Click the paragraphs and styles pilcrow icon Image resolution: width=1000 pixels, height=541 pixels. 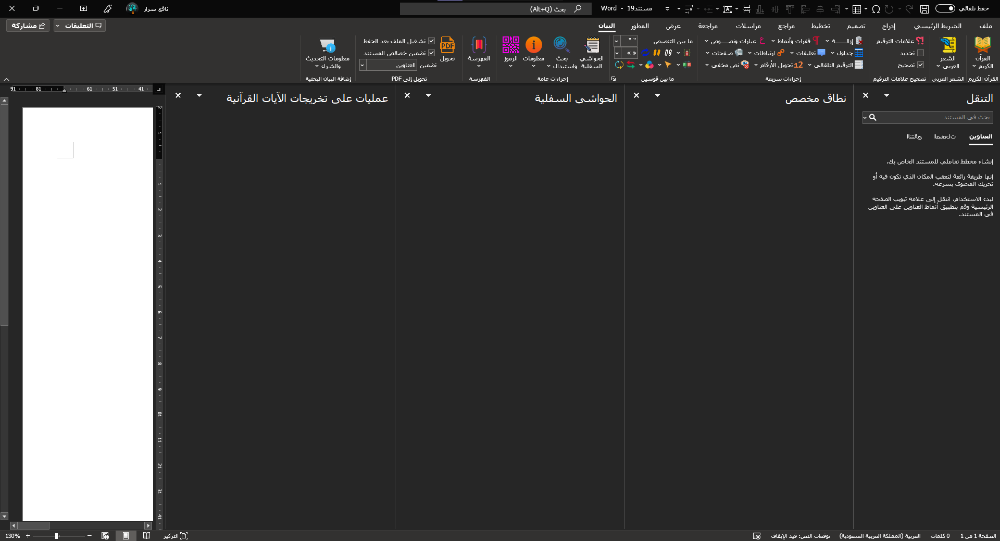[816, 41]
